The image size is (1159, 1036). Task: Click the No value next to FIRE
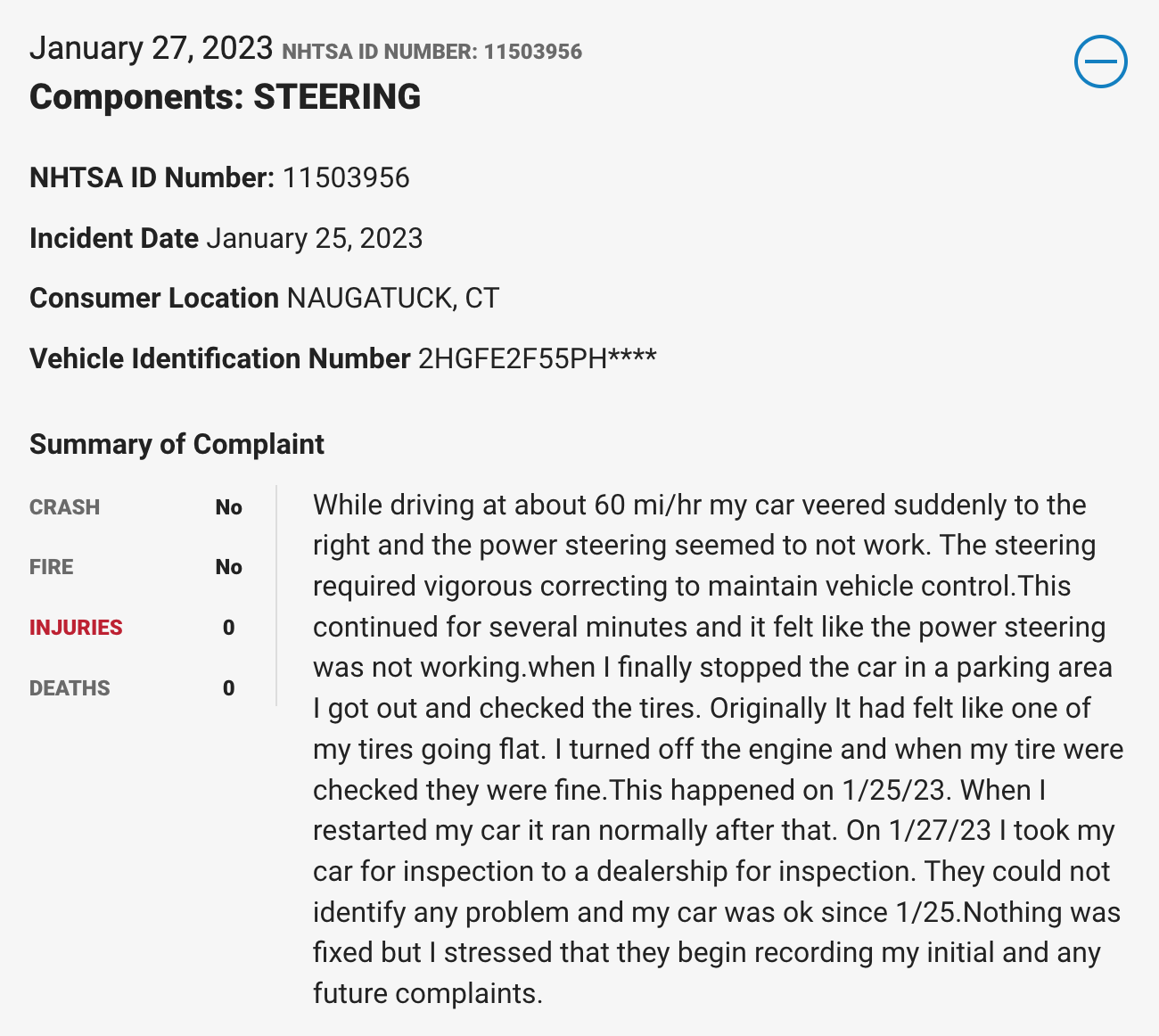tap(228, 567)
